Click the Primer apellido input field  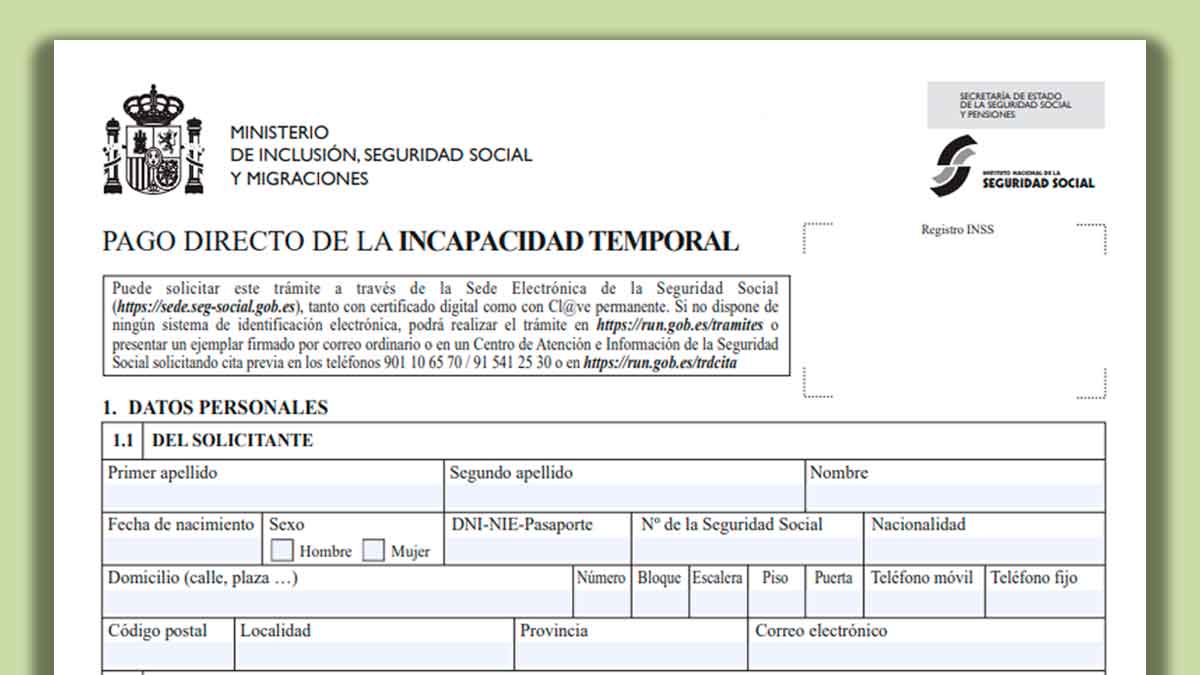(x=272, y=497)
